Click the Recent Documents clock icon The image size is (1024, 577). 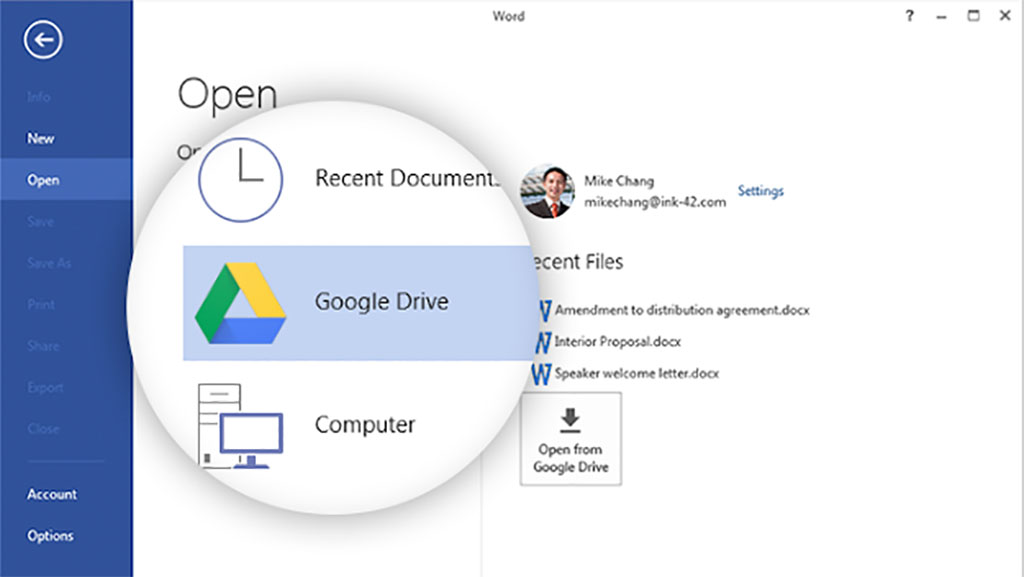coord(240,179)
